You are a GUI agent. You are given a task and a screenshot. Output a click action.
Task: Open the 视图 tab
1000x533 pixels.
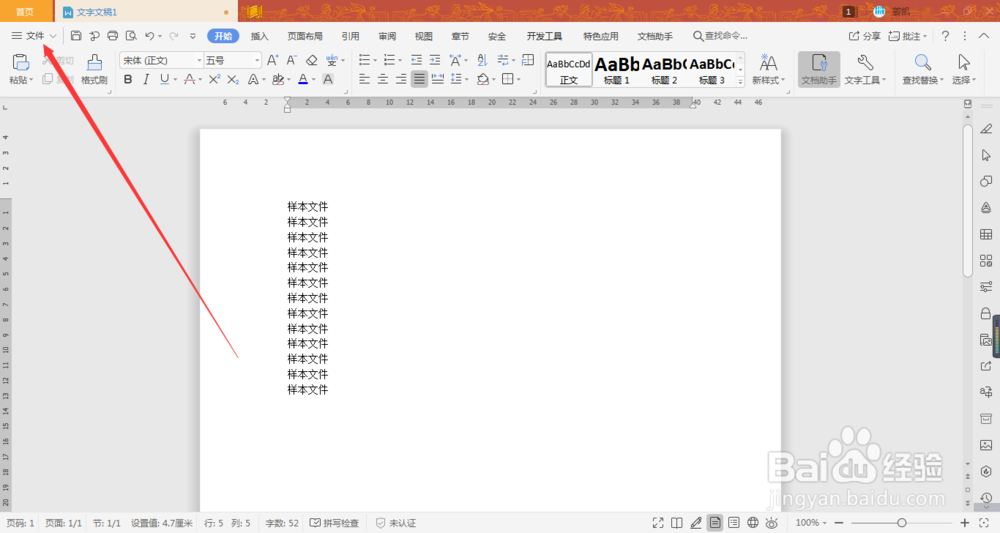click(423, 36)
